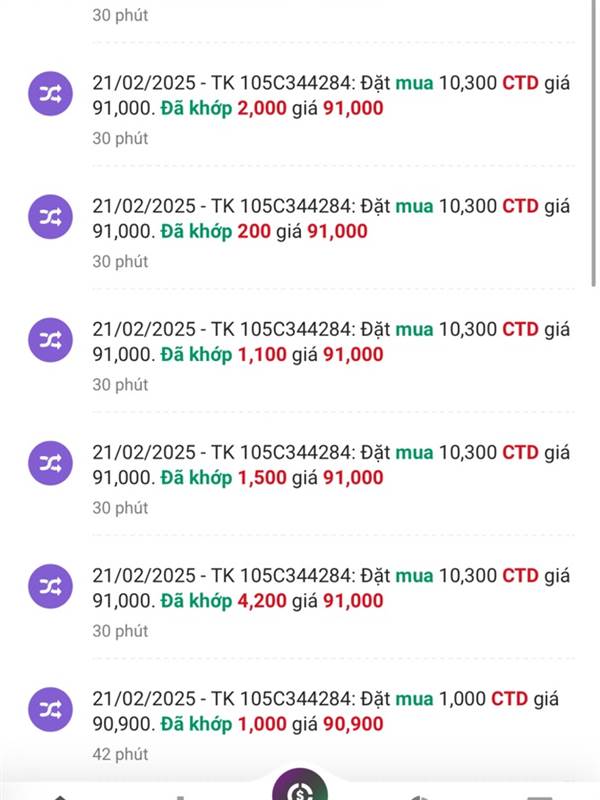Screen dimensions: 600x800
Task: Click CTD ticker in the 2,000 matched notification
Action: (x=520, y=83)
